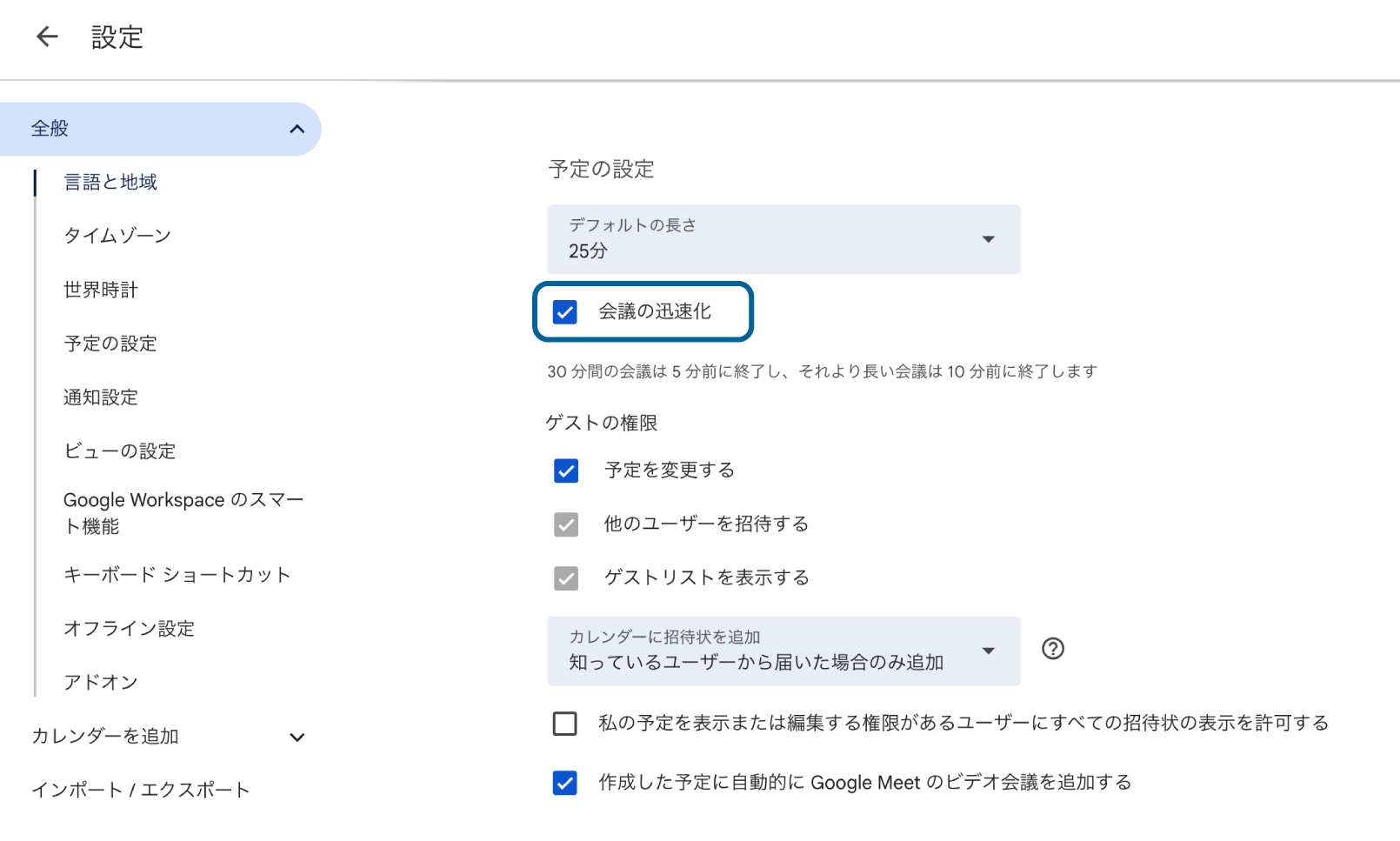Uncheck the 予定を変更する checkbox
The image size is (1400, 841).
pyautogui.click(x=566, y=471)
